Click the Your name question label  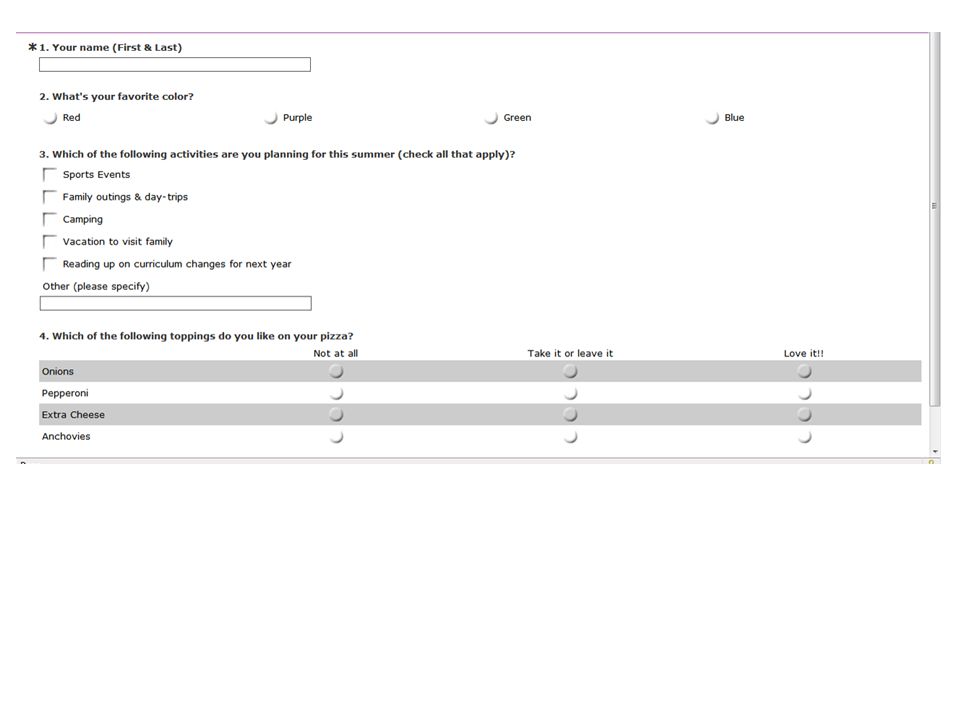click(x=110, y=47)
